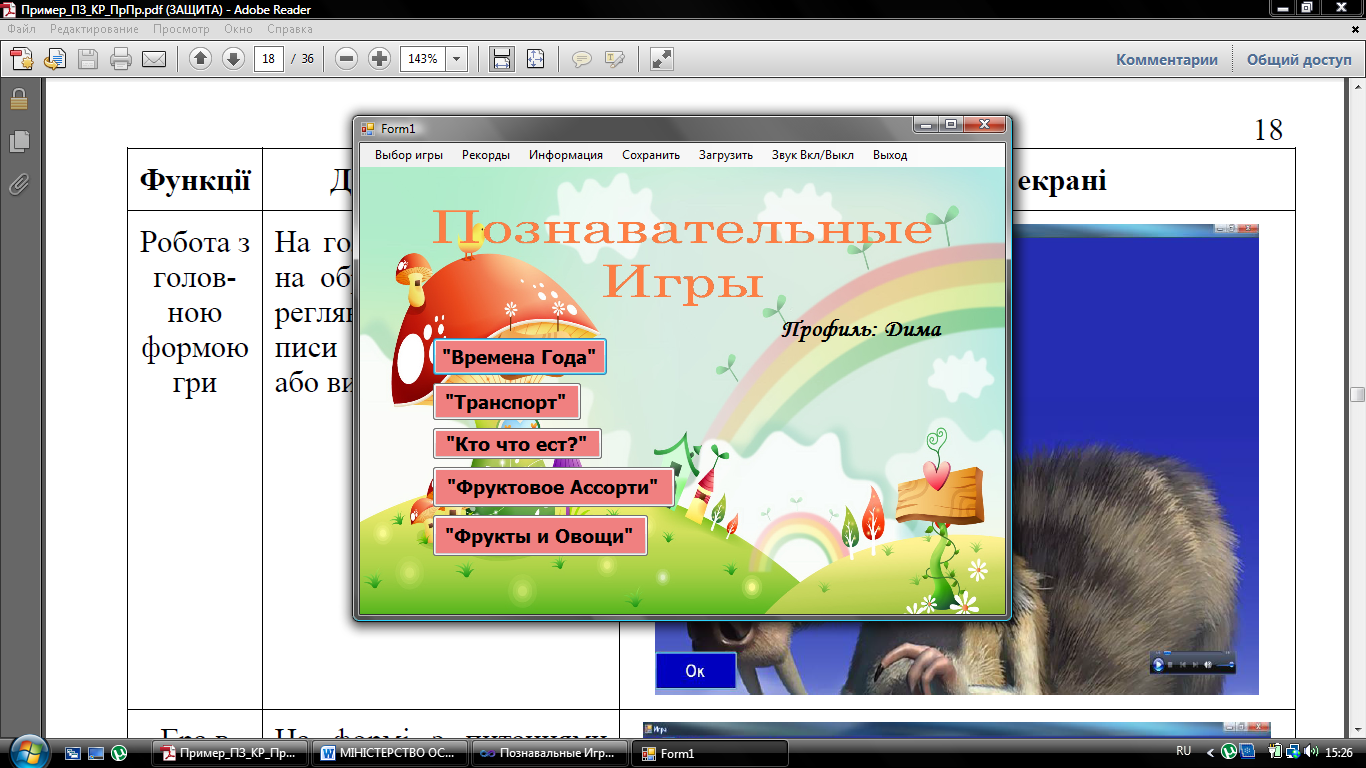Click the fit width scrolling mode icon
This screenshot has width=1366, height=768.
pos(502,59)
